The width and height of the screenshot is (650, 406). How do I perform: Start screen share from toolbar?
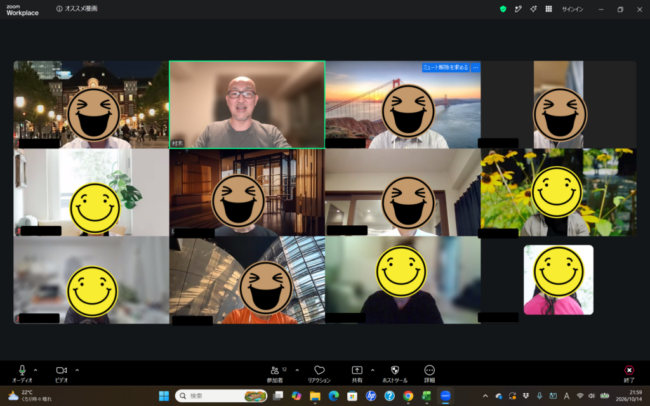[357, 374]
